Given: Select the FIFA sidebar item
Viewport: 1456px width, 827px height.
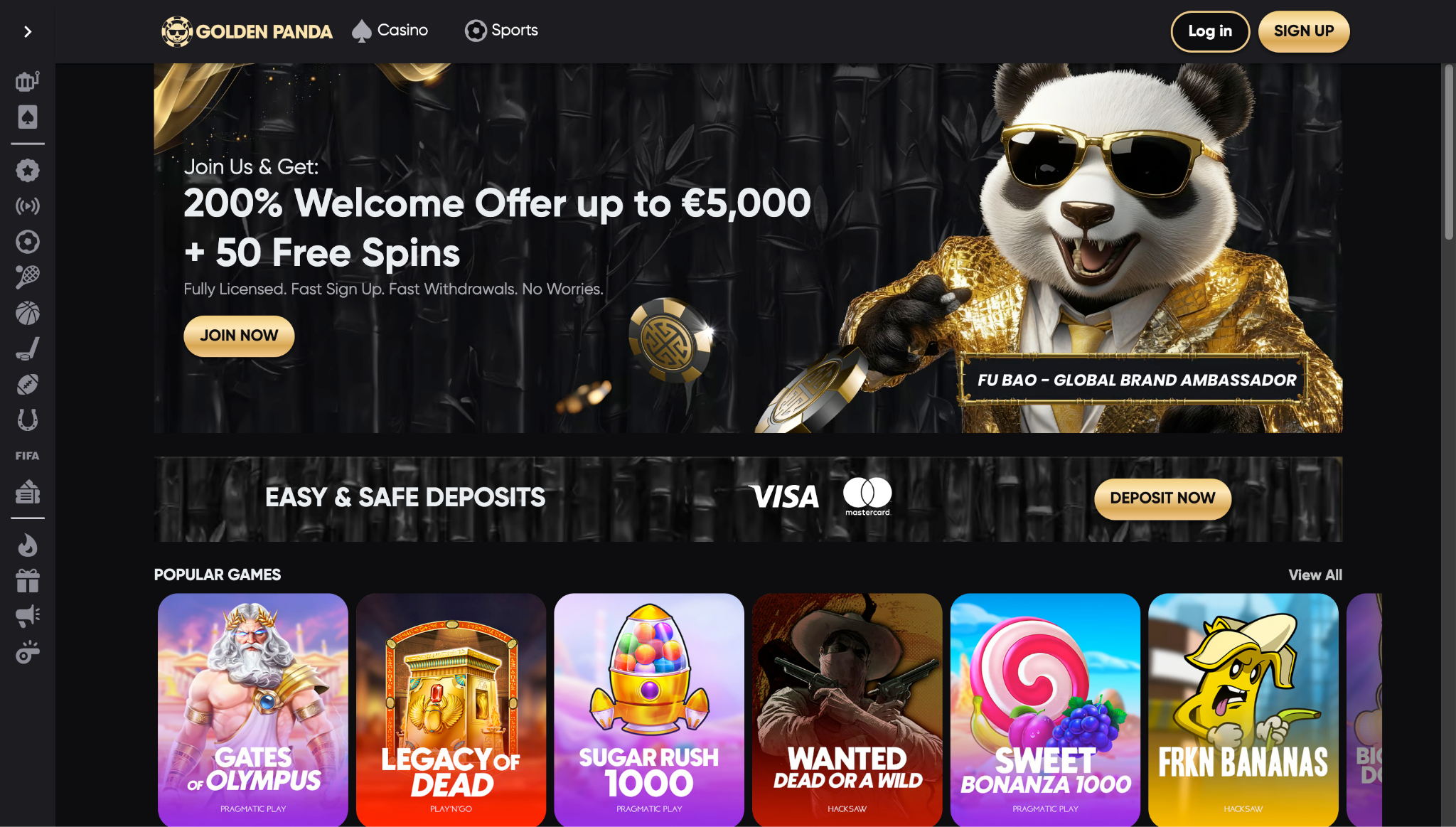Looking at the screenshot, I should click(28, 456).
